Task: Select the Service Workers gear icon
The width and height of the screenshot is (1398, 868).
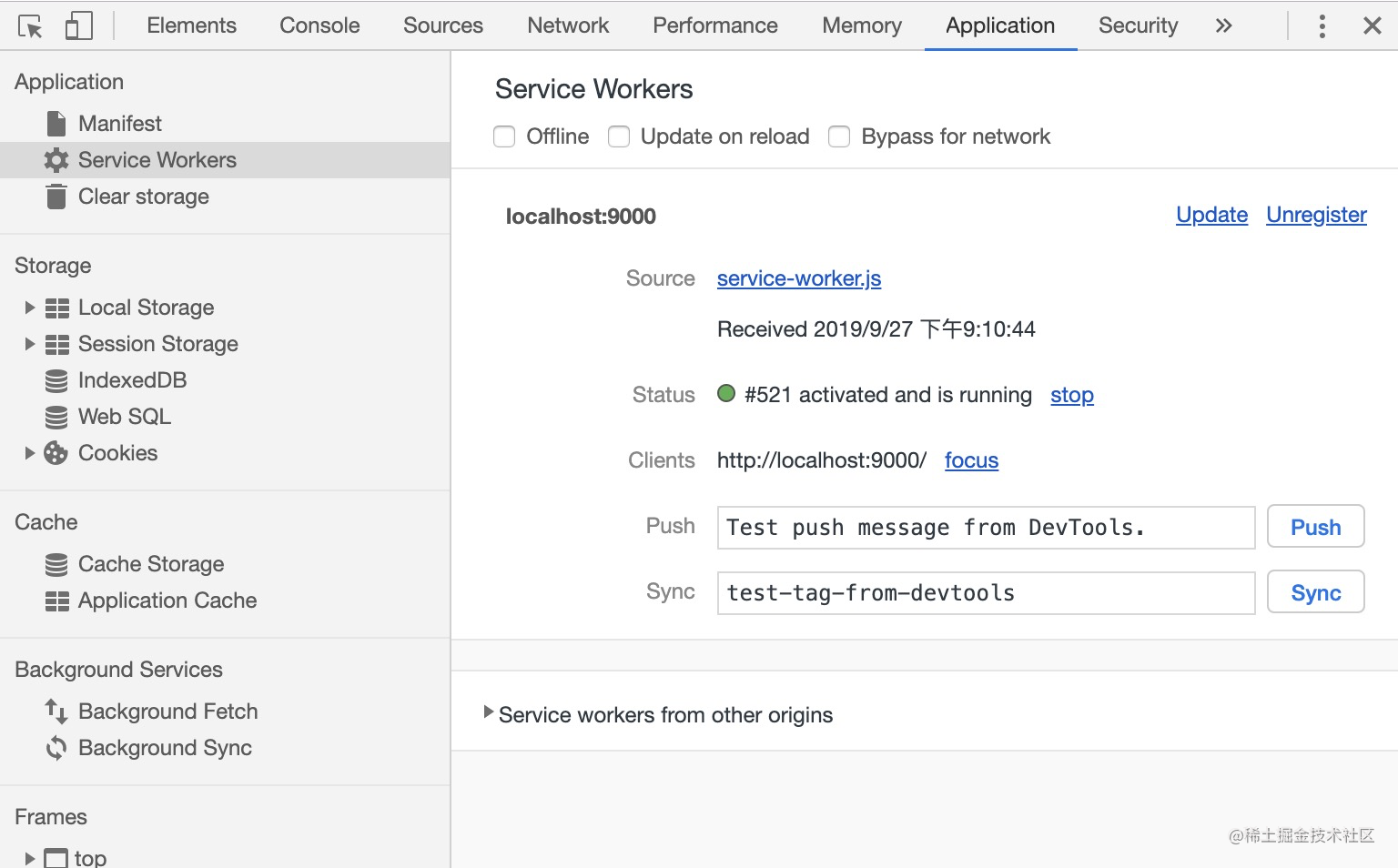Action: [x=56, y=159]
